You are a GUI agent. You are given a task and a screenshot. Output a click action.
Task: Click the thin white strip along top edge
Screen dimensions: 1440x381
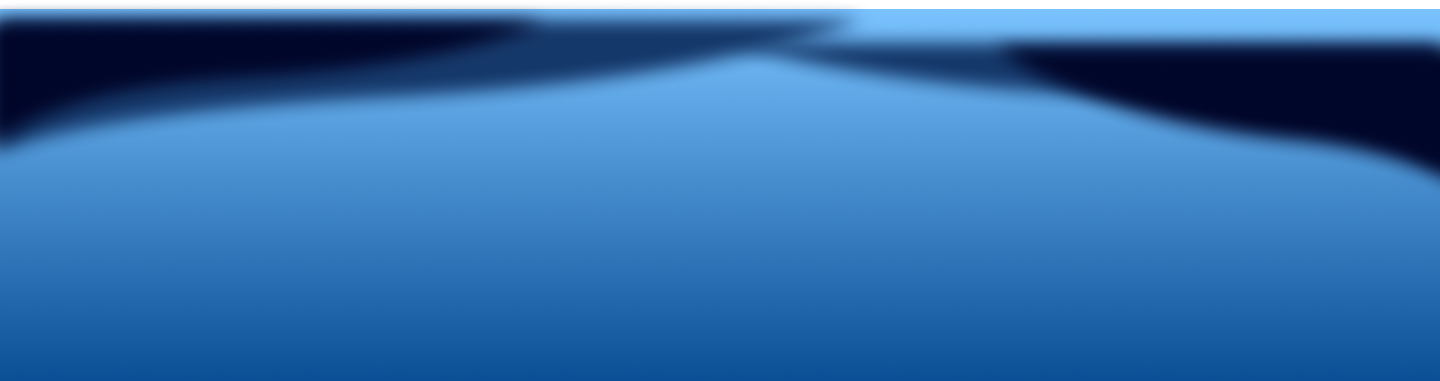(720, 4)
